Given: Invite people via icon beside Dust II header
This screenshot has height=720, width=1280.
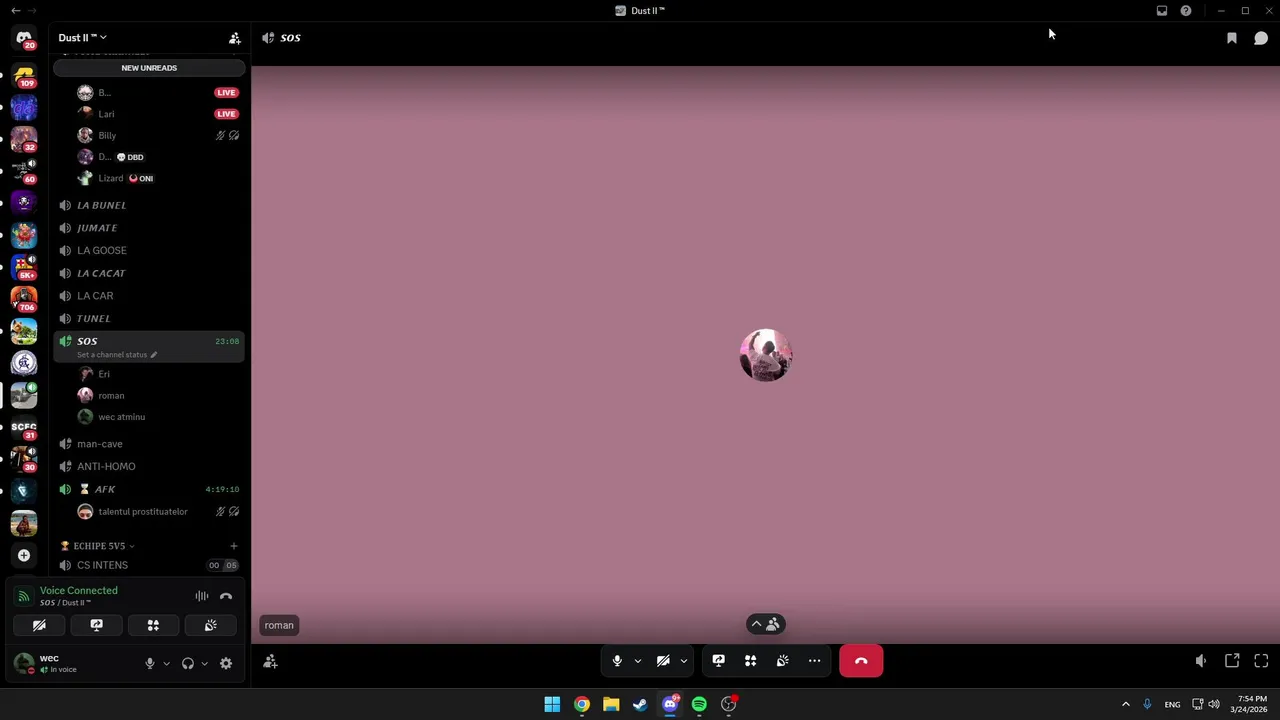Looking at the screenshot, I should tap(235, 38).
